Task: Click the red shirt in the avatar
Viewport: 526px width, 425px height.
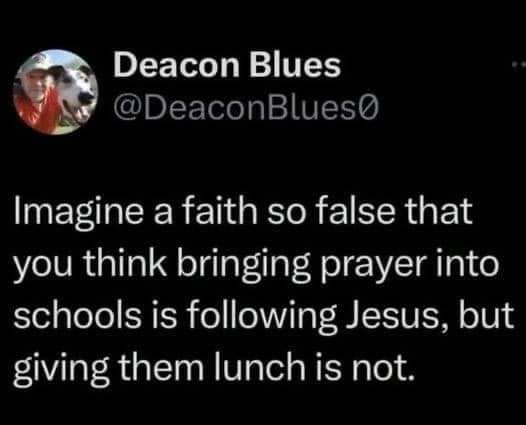Action: (x=39, y=111)
